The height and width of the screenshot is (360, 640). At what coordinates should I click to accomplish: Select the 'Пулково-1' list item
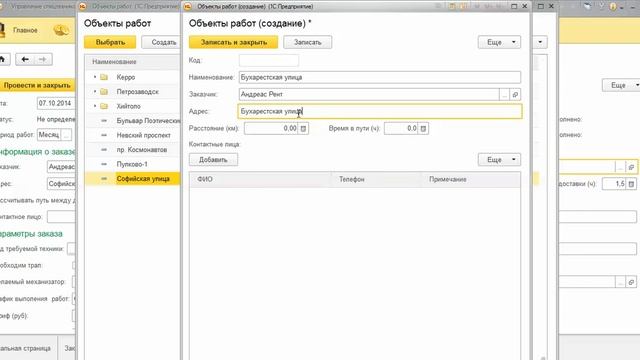tap(132, 164)
